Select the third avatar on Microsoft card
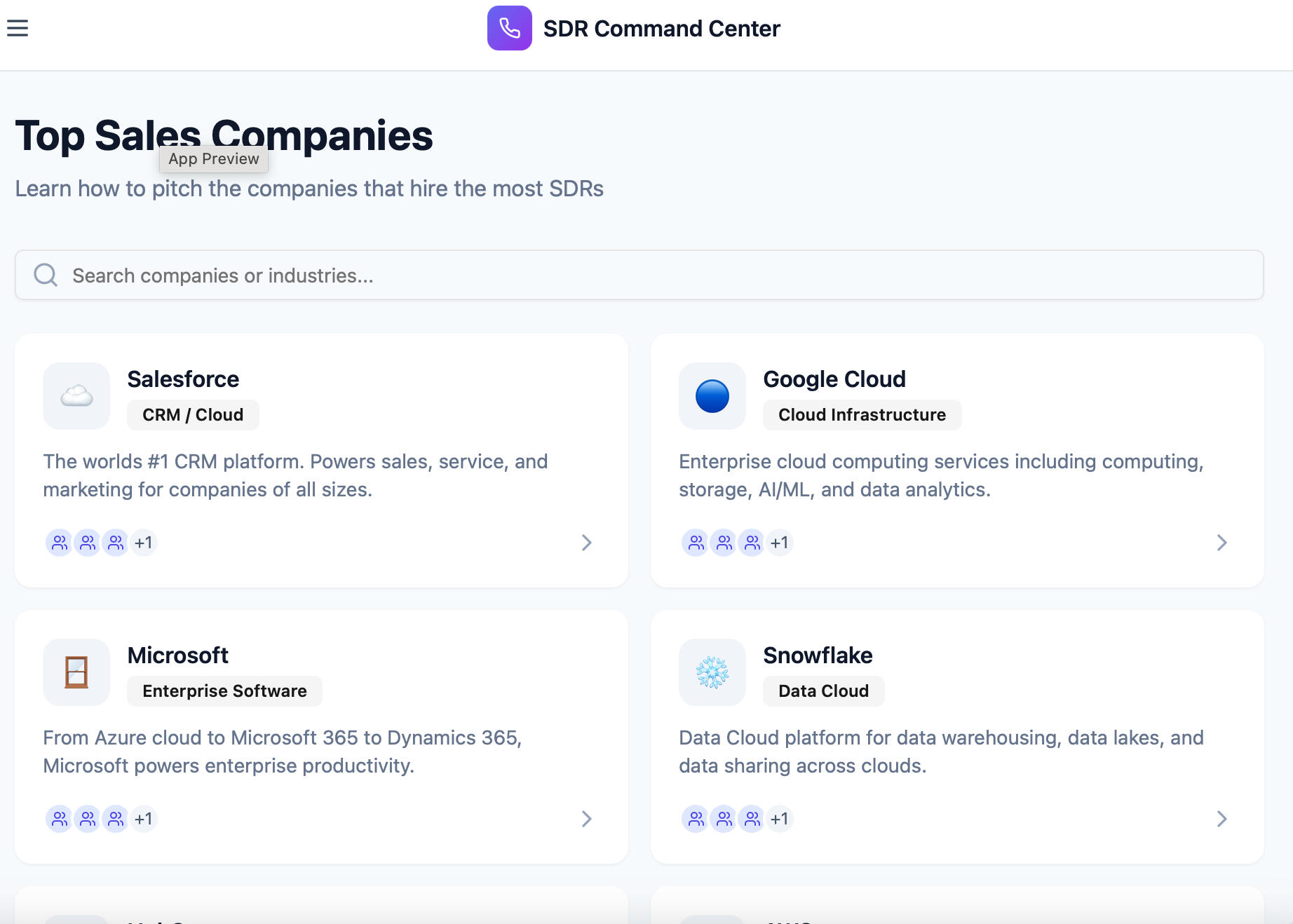Image resolution: width=1293 pixels, height=924 pixels. [x=116, y=818]
